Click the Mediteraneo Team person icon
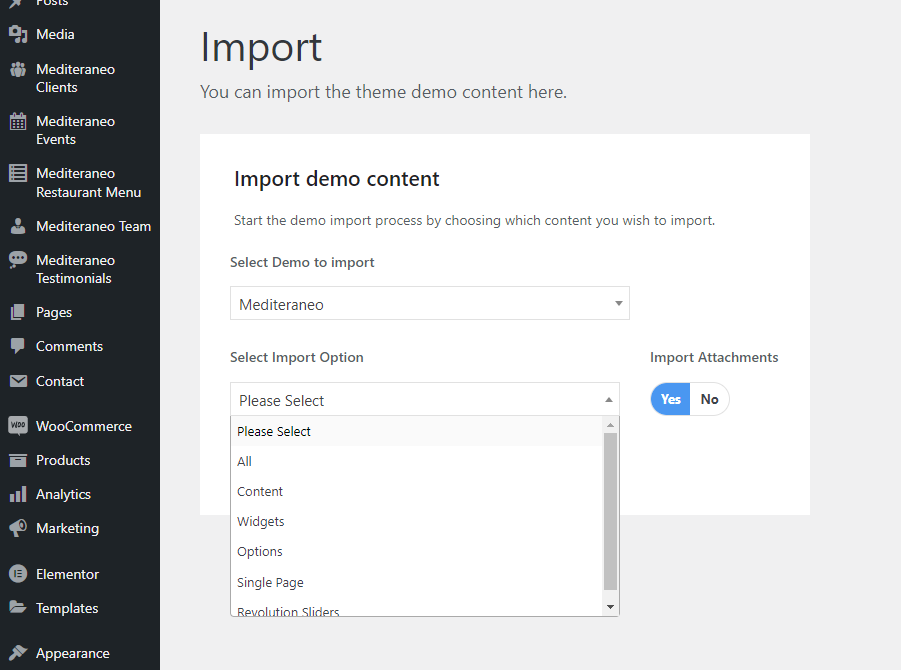Viewport: 901px width, 670px height. [x=18, y=226]
